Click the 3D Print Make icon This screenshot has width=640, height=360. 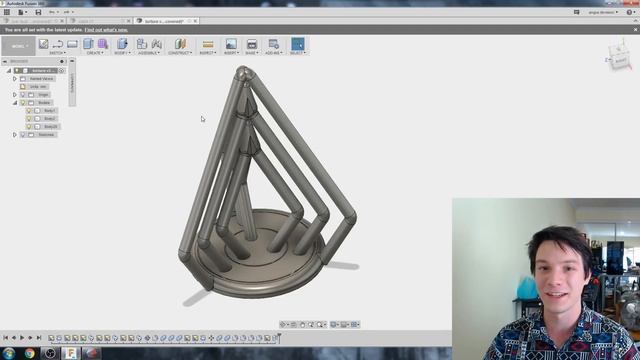click(x=252, y=44)
